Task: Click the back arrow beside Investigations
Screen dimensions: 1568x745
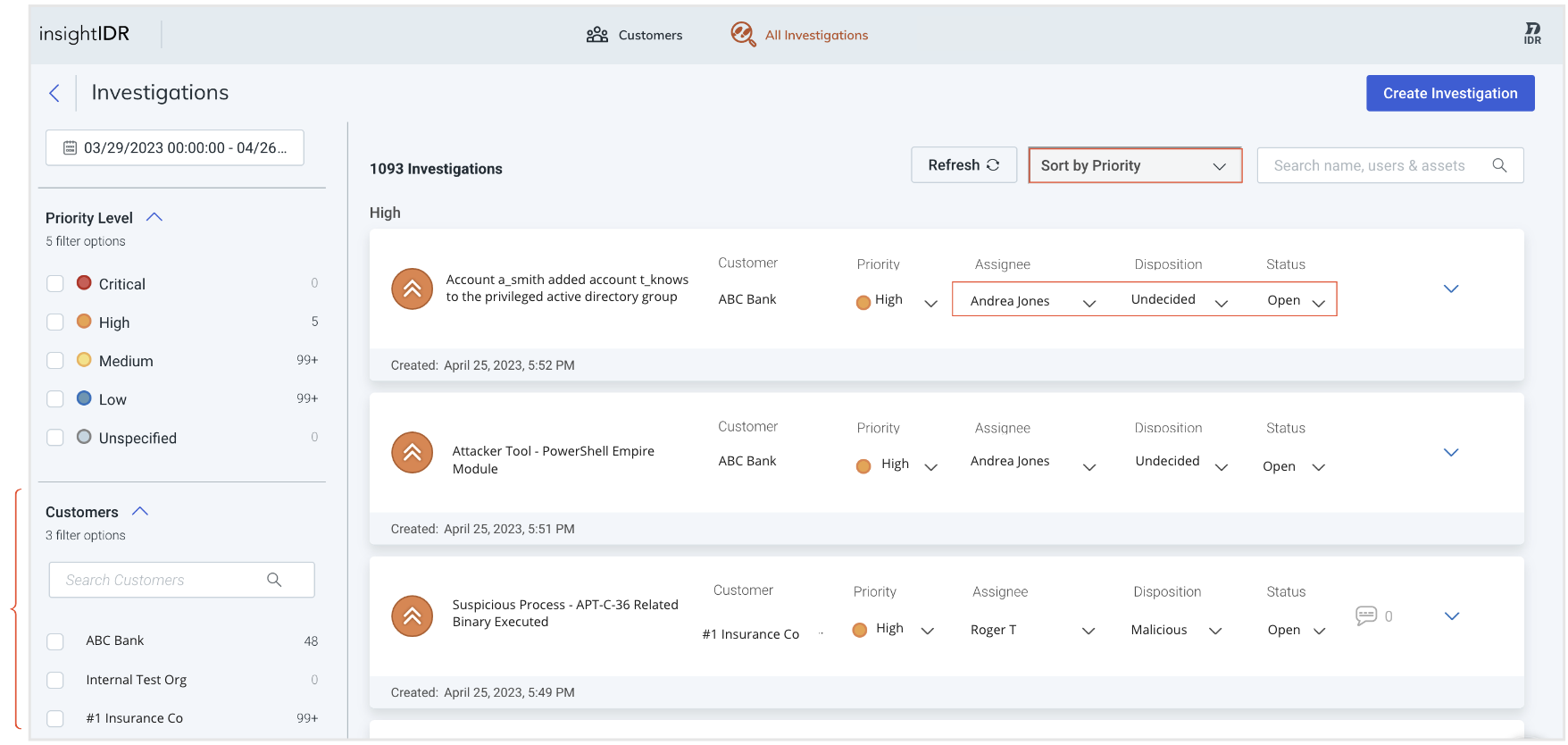Action: click(x=54, y=93)
